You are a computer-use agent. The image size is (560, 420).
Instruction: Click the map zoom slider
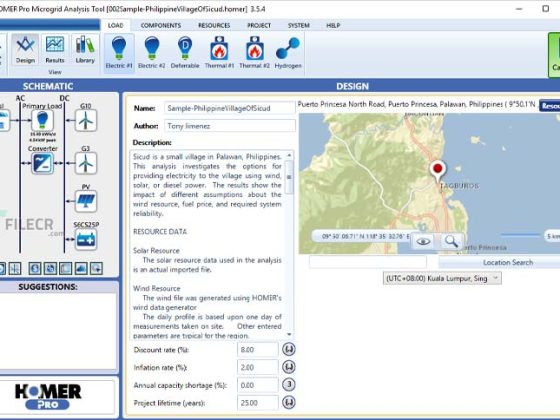point(521,235)
